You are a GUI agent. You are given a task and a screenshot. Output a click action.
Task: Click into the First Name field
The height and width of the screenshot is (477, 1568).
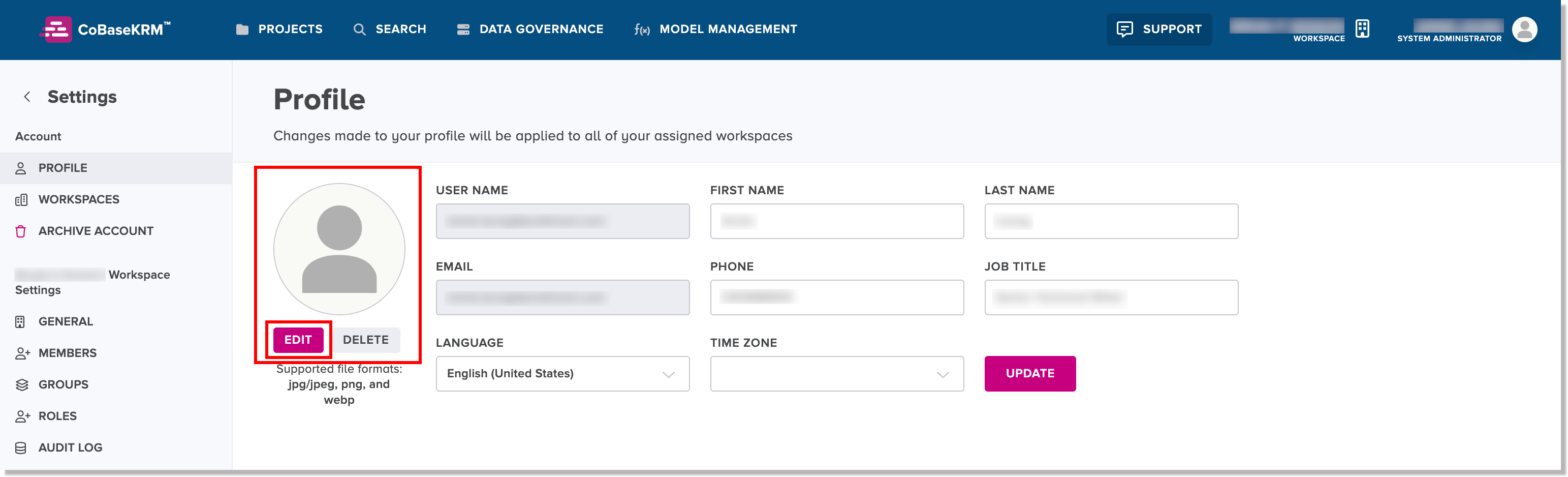point(836,221)
